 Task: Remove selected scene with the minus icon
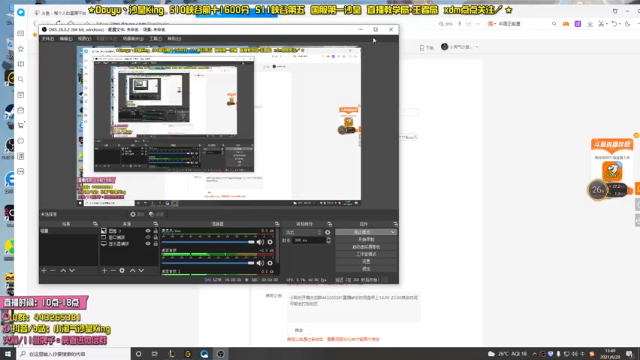tap(53, 271)
